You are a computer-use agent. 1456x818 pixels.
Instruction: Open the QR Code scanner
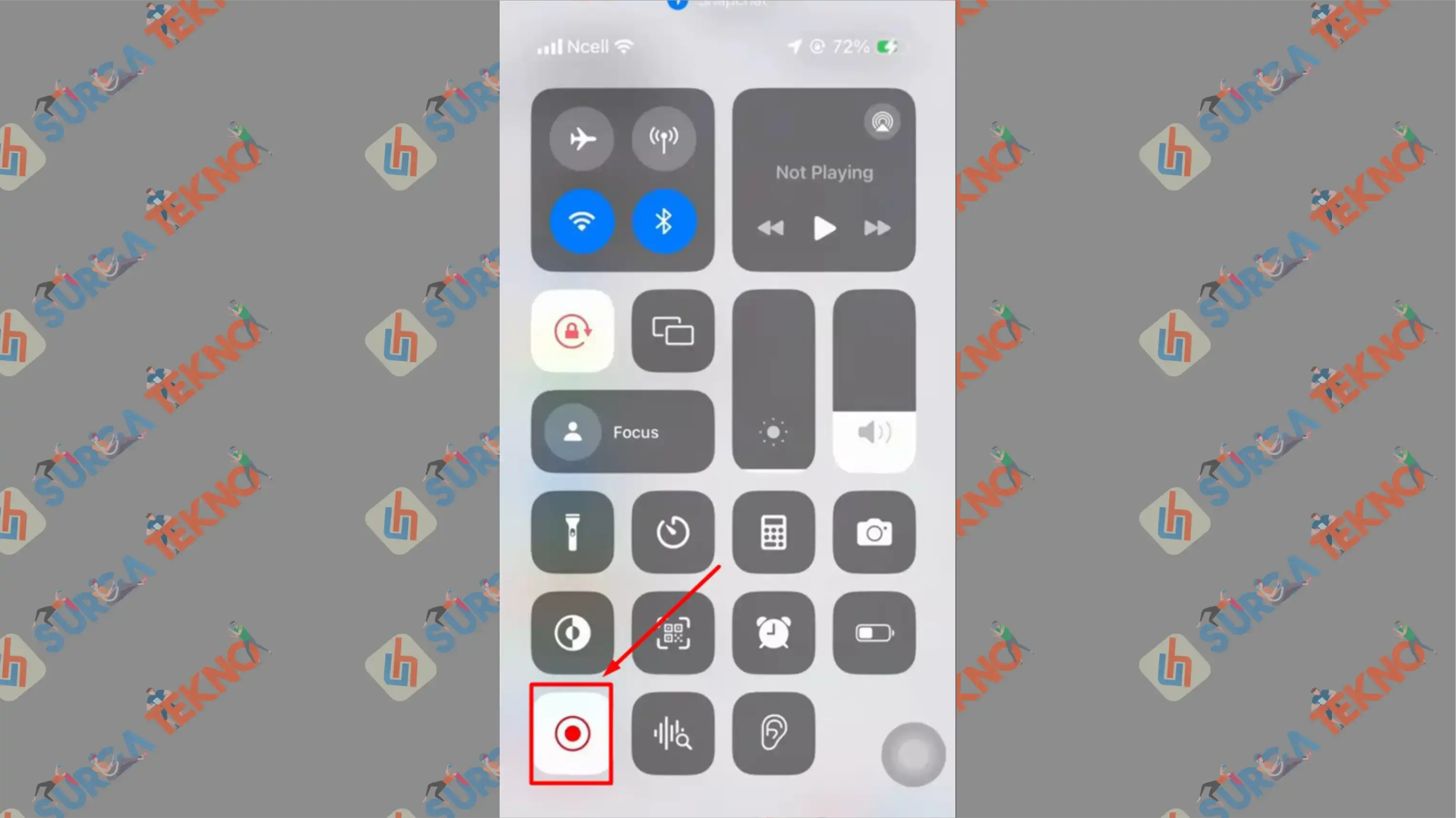point(672,631)
